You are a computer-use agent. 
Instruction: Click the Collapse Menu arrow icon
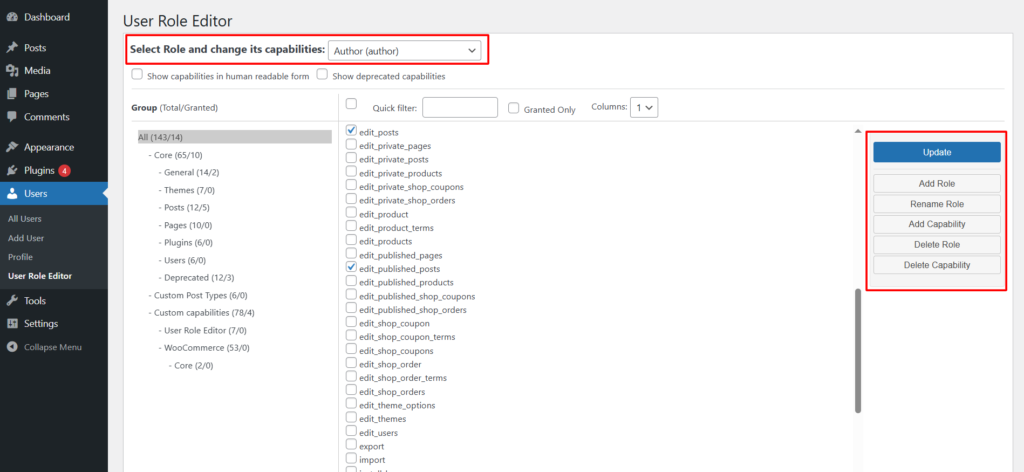(12, 347)
